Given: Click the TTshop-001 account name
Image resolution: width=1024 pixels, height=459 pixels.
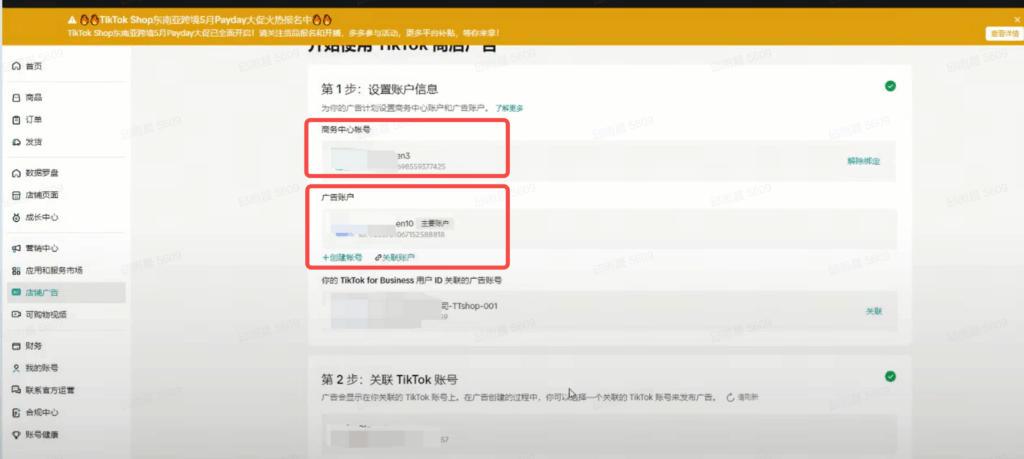Looking at the screenshot, I should [470, 306].
